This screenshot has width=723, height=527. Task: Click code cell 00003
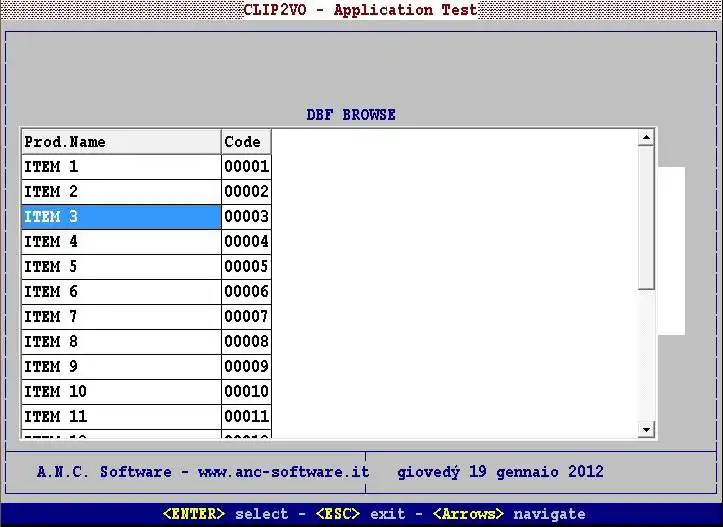click(x=246, y=217)
